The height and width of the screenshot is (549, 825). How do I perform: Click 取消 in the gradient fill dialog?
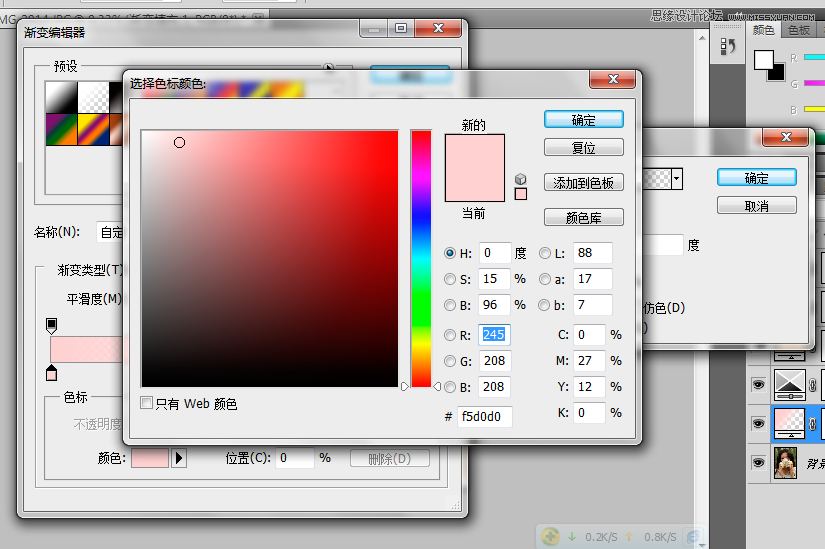(x=757, y=205)
